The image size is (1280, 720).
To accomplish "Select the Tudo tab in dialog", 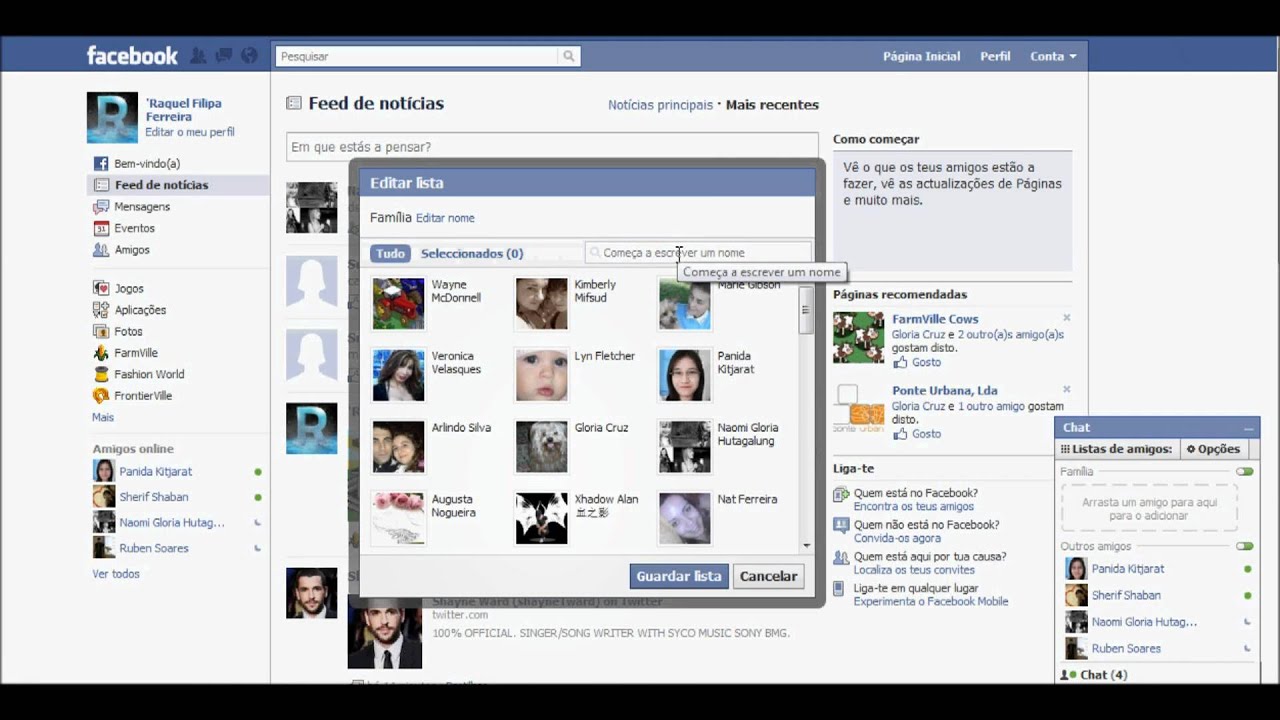I will coord(390,254).
